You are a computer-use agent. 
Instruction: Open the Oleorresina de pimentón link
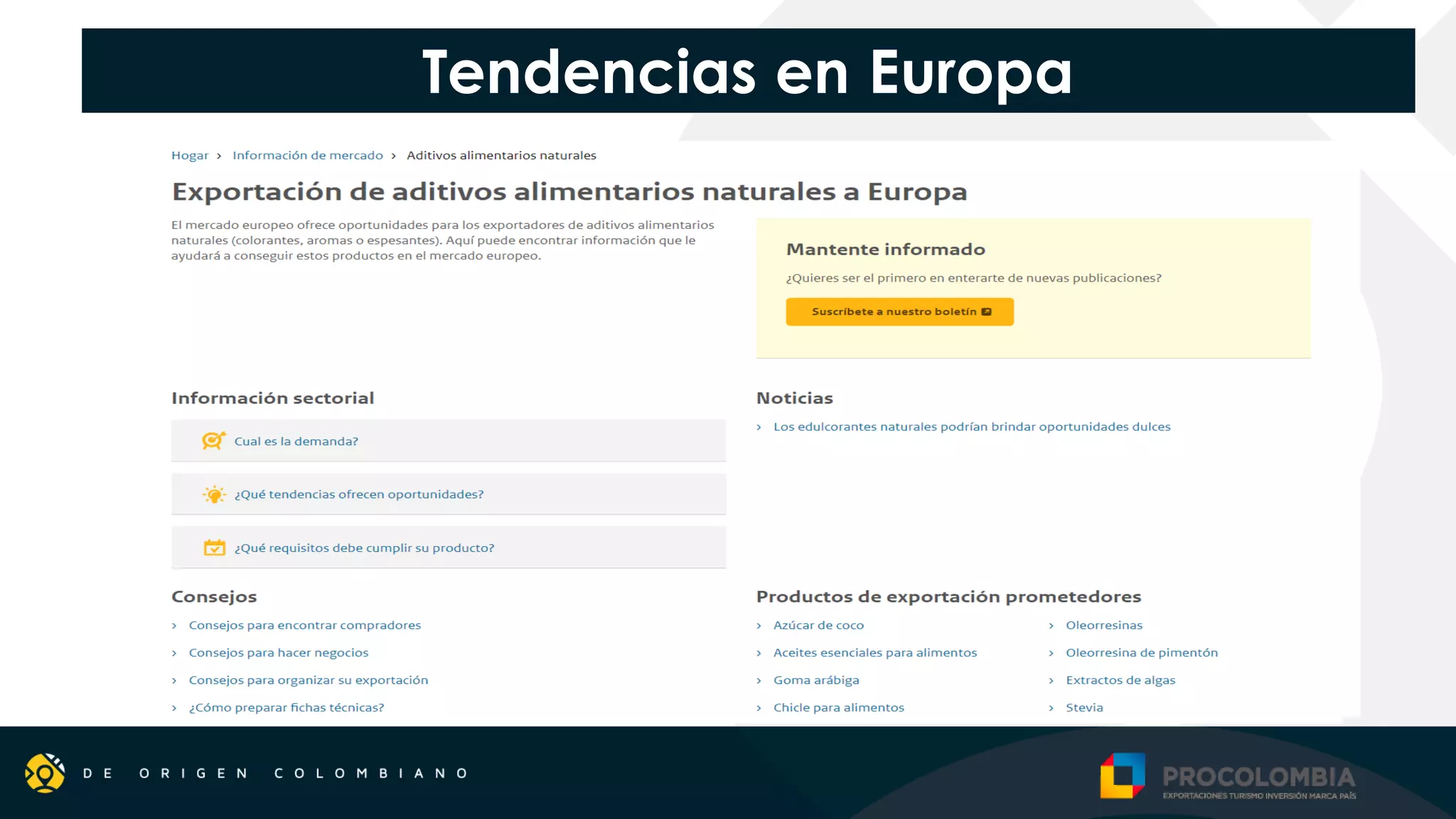point(1142,653)
